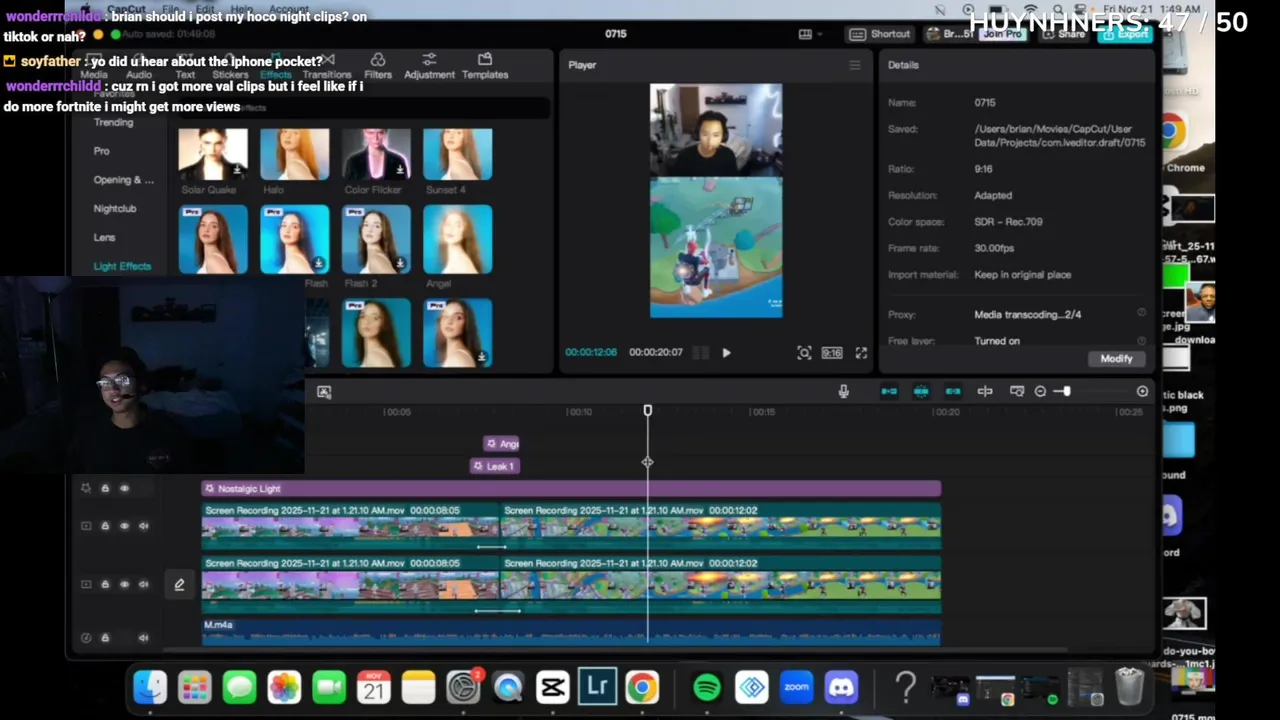This screenshot has height=720, width=1280.
Task: Zoom out the timeline with minus icon
Action: tap(1040, 391)
